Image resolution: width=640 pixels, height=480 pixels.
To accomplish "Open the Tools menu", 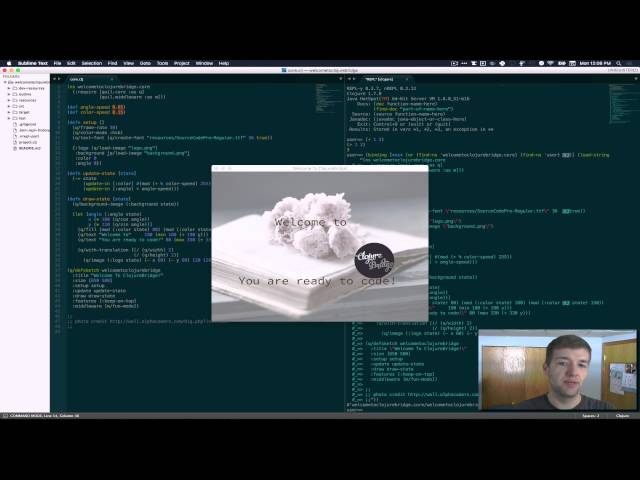I will coord(162,63).
